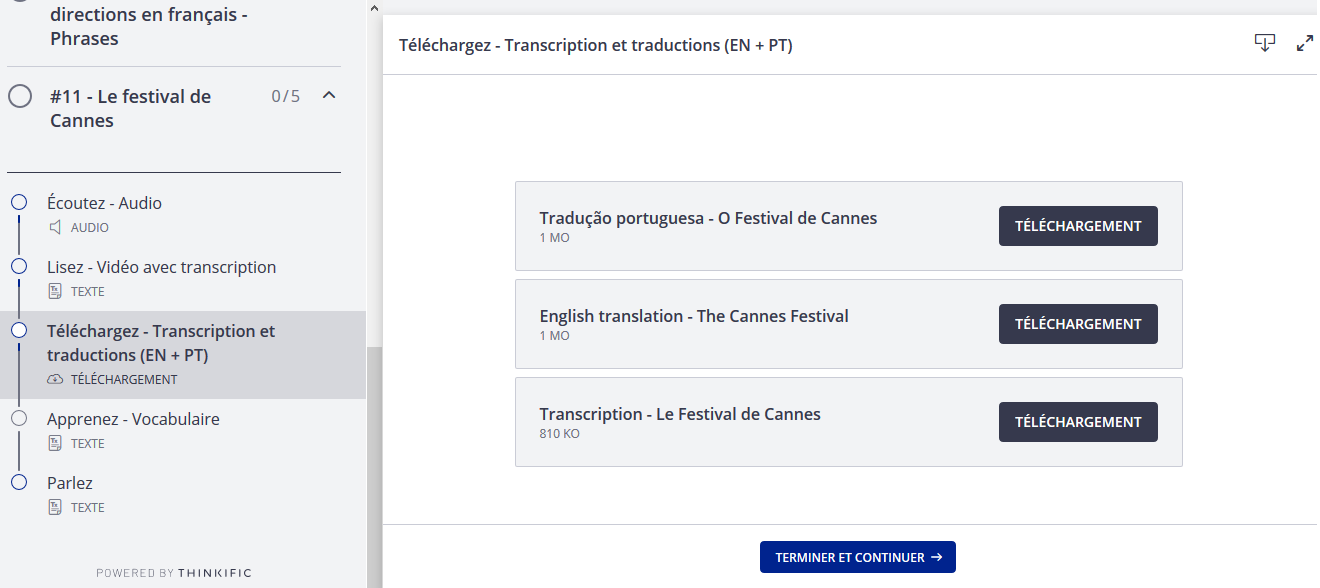Download the Tradução portuguesa file
Screen dimensions: 1320x588
pos(1077,226)
